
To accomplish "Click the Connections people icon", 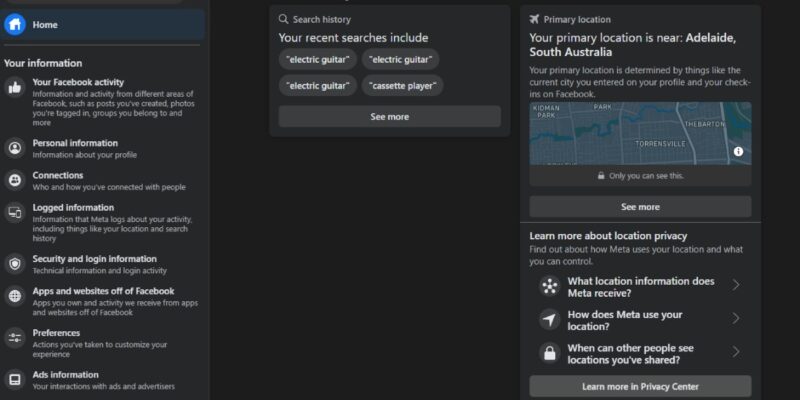I will coord(15,180).
